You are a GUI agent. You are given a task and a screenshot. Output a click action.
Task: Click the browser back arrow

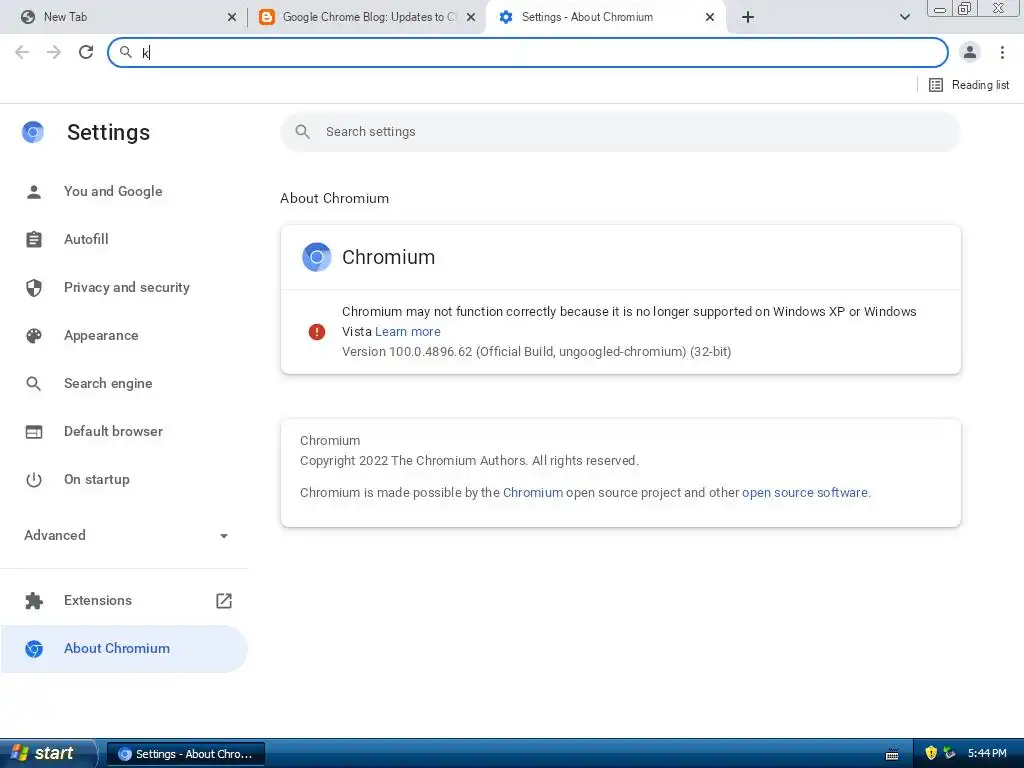(x=22, y=52)
